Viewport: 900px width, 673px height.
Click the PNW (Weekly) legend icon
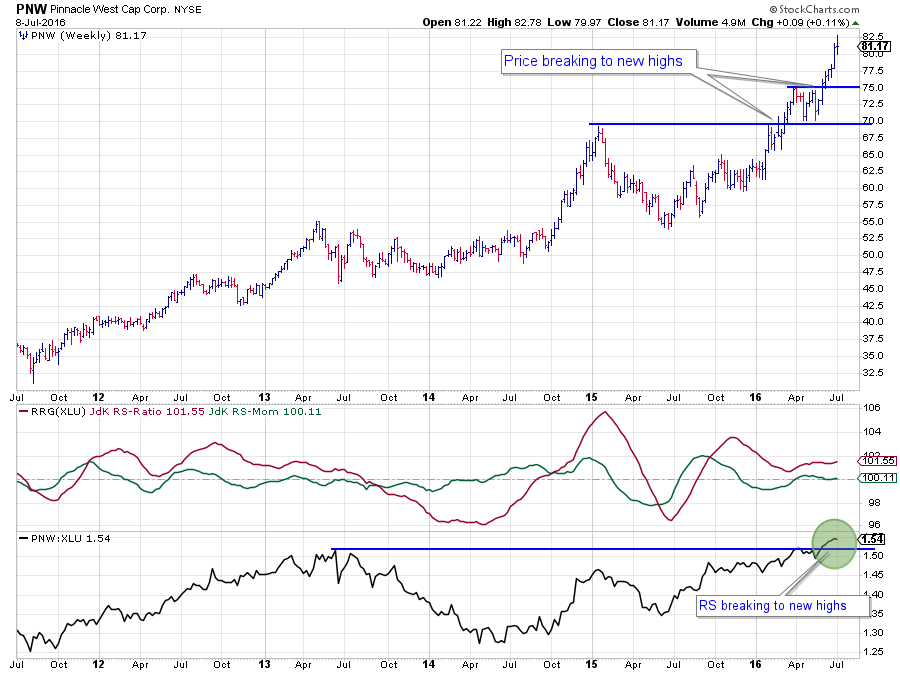(23, 35)
